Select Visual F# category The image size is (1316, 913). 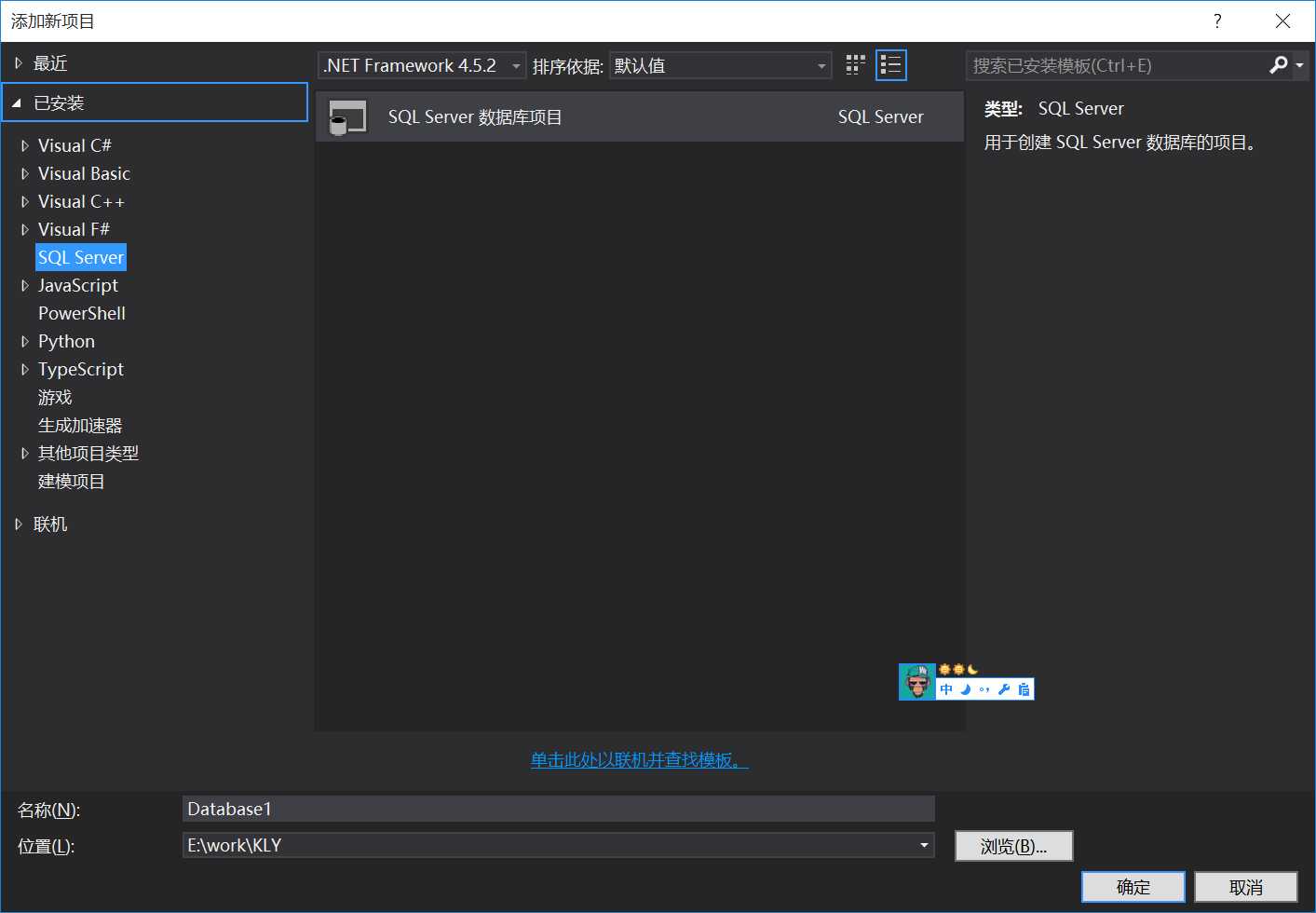click(x=74, y=229)
